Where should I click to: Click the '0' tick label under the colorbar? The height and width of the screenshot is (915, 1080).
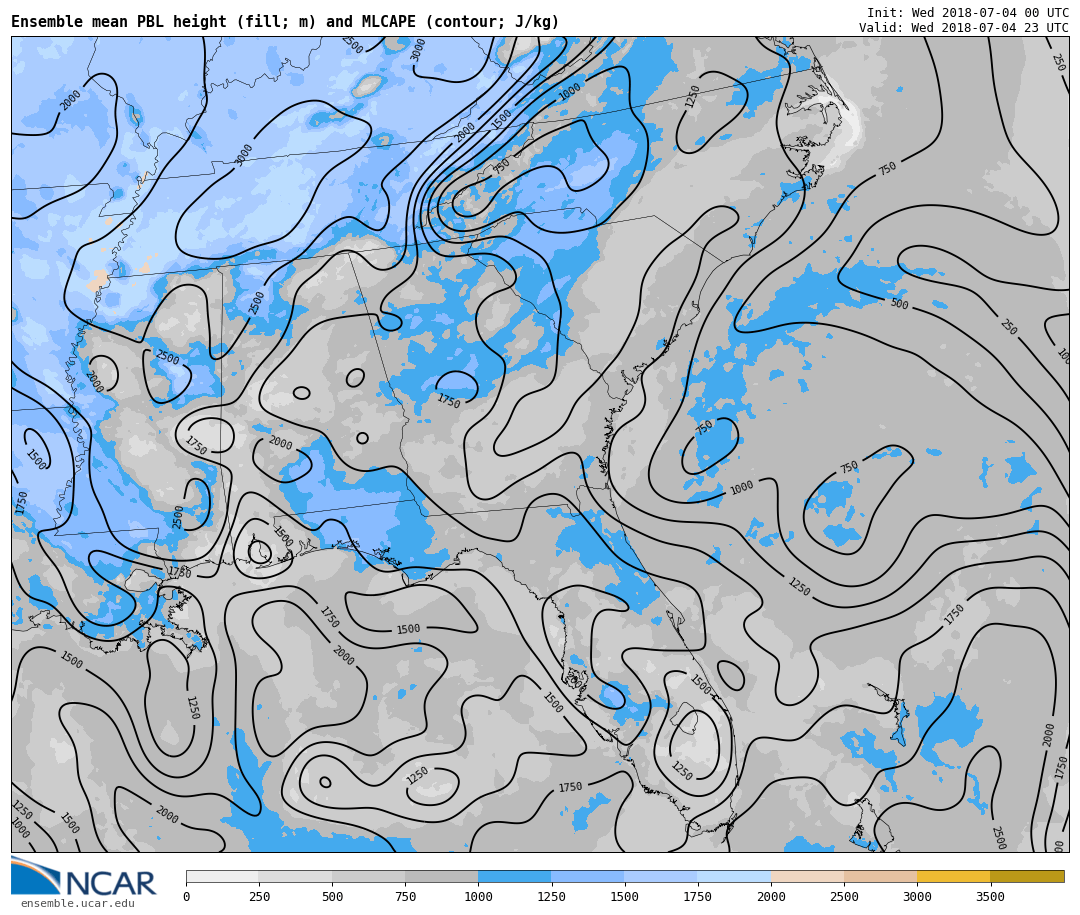tap(187, 896)
